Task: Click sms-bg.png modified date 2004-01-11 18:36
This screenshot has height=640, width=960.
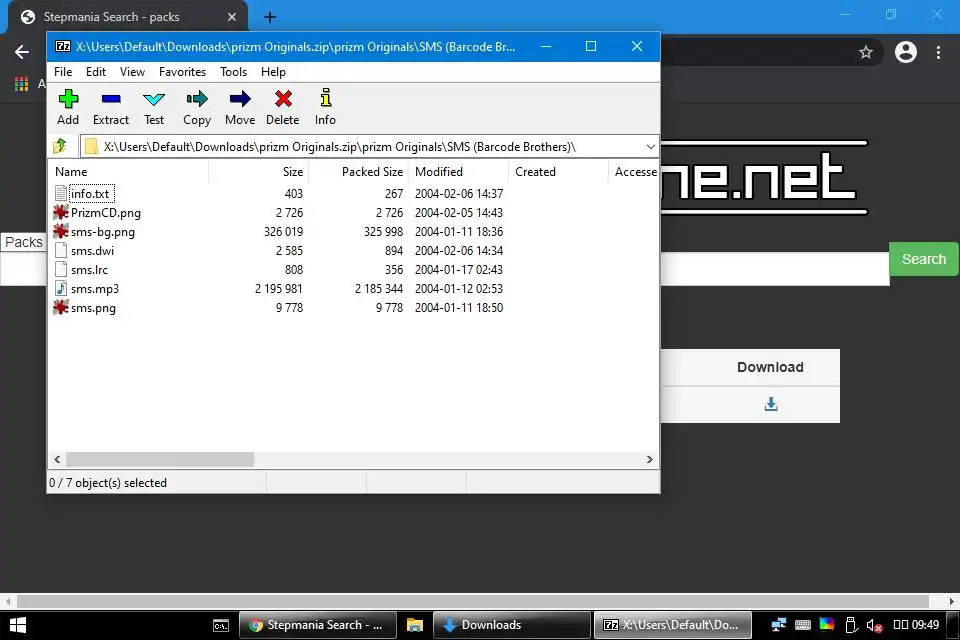Action: (x=459, y=232)
